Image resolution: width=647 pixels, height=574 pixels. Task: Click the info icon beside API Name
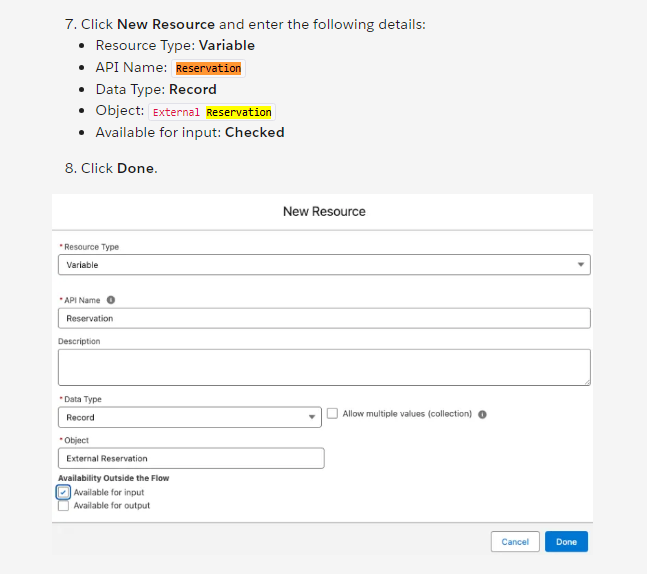(110, 299)
